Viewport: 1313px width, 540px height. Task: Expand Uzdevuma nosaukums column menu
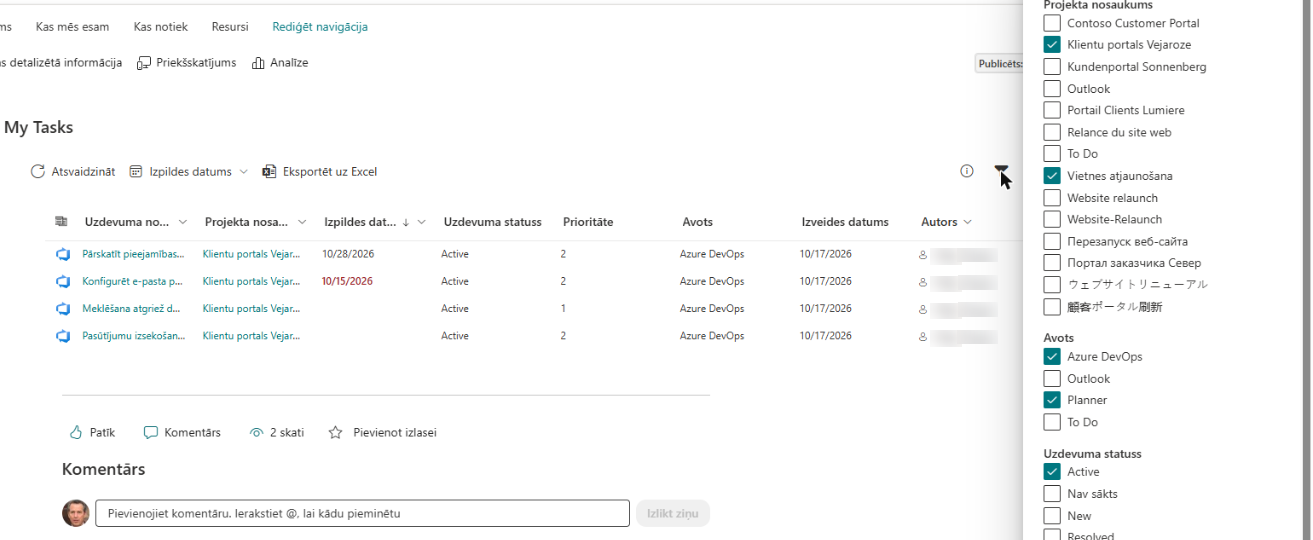tap(182, 222)
